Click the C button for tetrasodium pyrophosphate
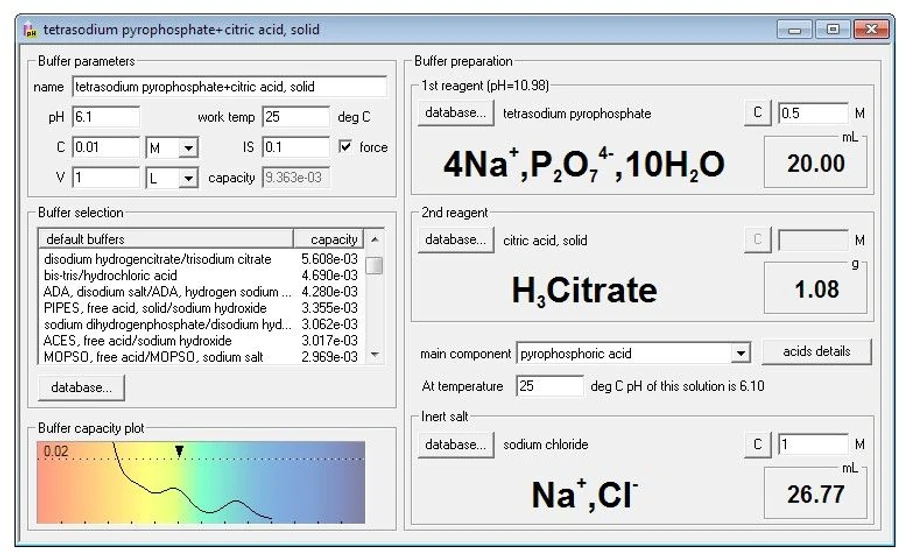 (757, 113)
